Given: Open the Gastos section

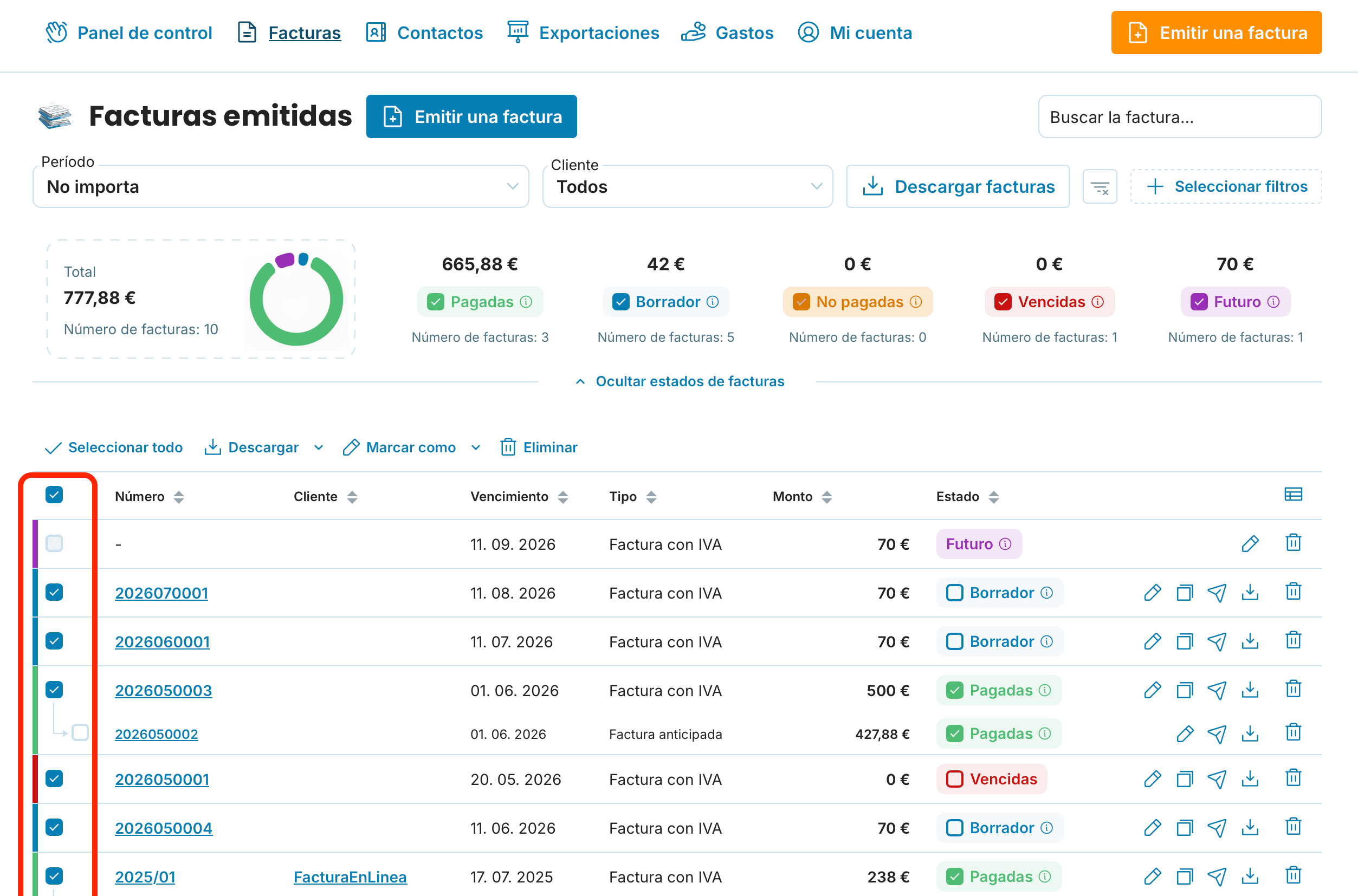Looking at the screenshot, I should click(x=727, y=33).
